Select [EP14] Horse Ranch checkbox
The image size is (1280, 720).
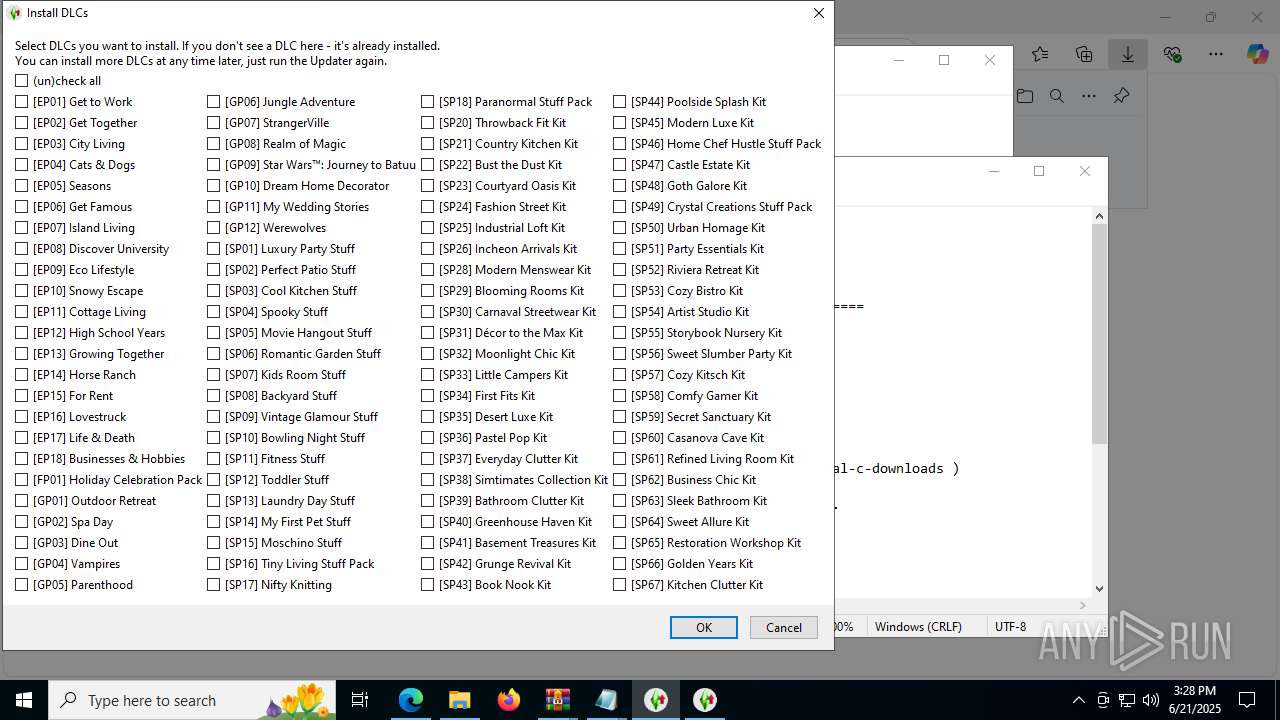(x=22, y=375)
